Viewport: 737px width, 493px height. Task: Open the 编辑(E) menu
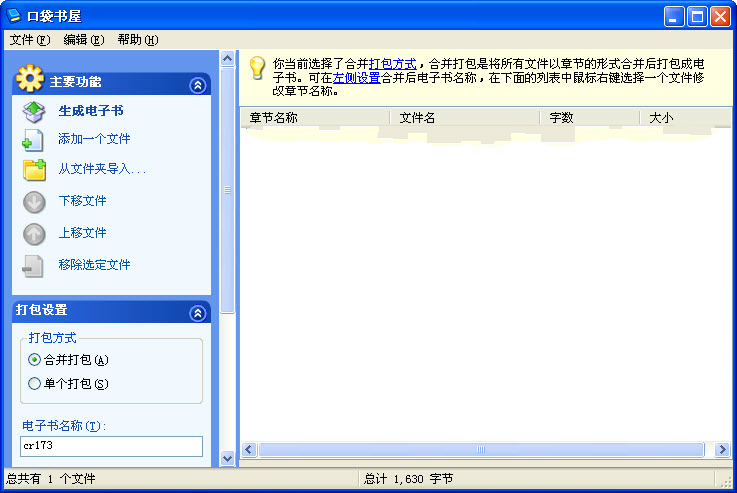click(x=84, y=40)
